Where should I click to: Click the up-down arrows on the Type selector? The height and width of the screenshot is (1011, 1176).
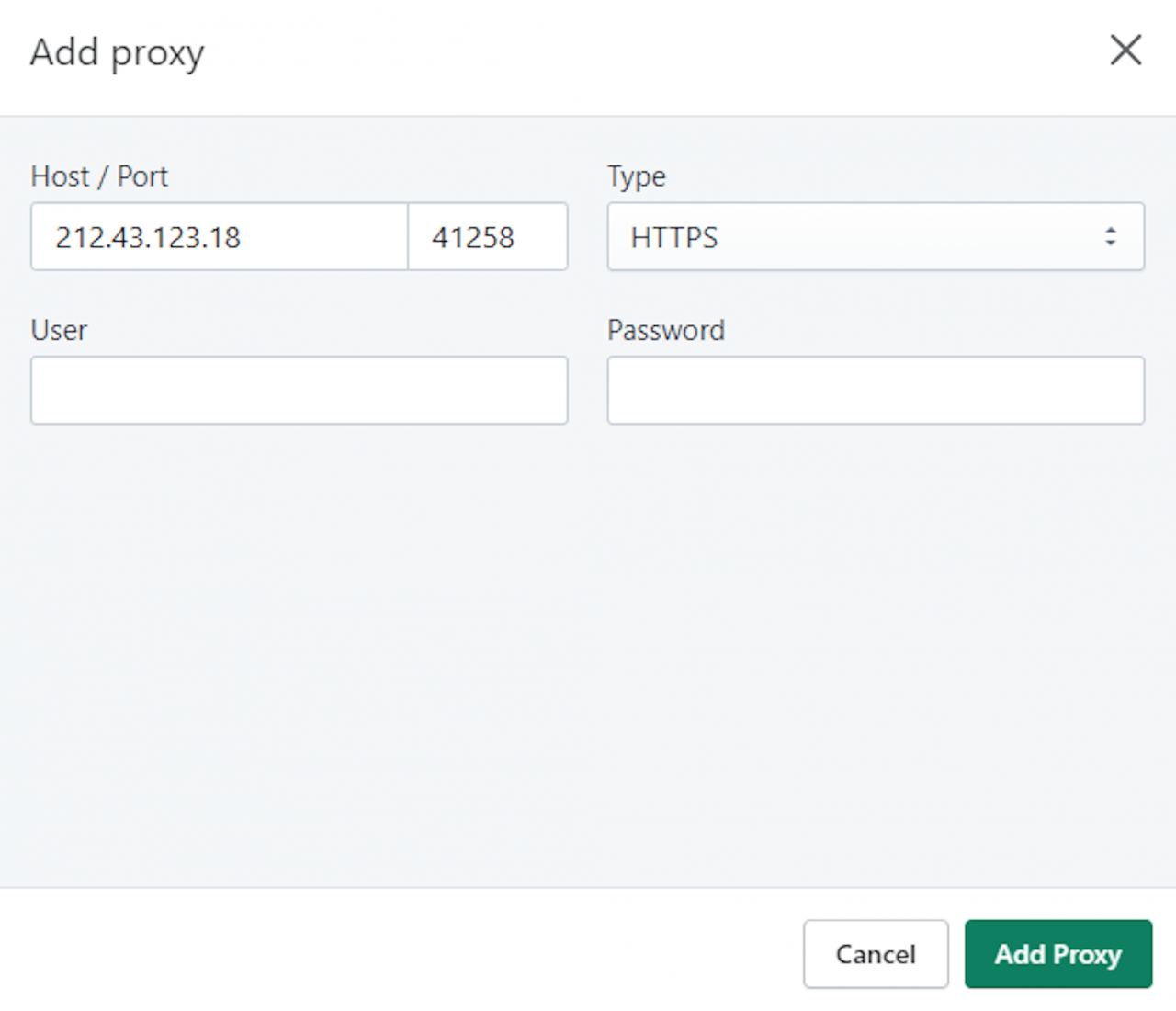[x=1111, y=237]
